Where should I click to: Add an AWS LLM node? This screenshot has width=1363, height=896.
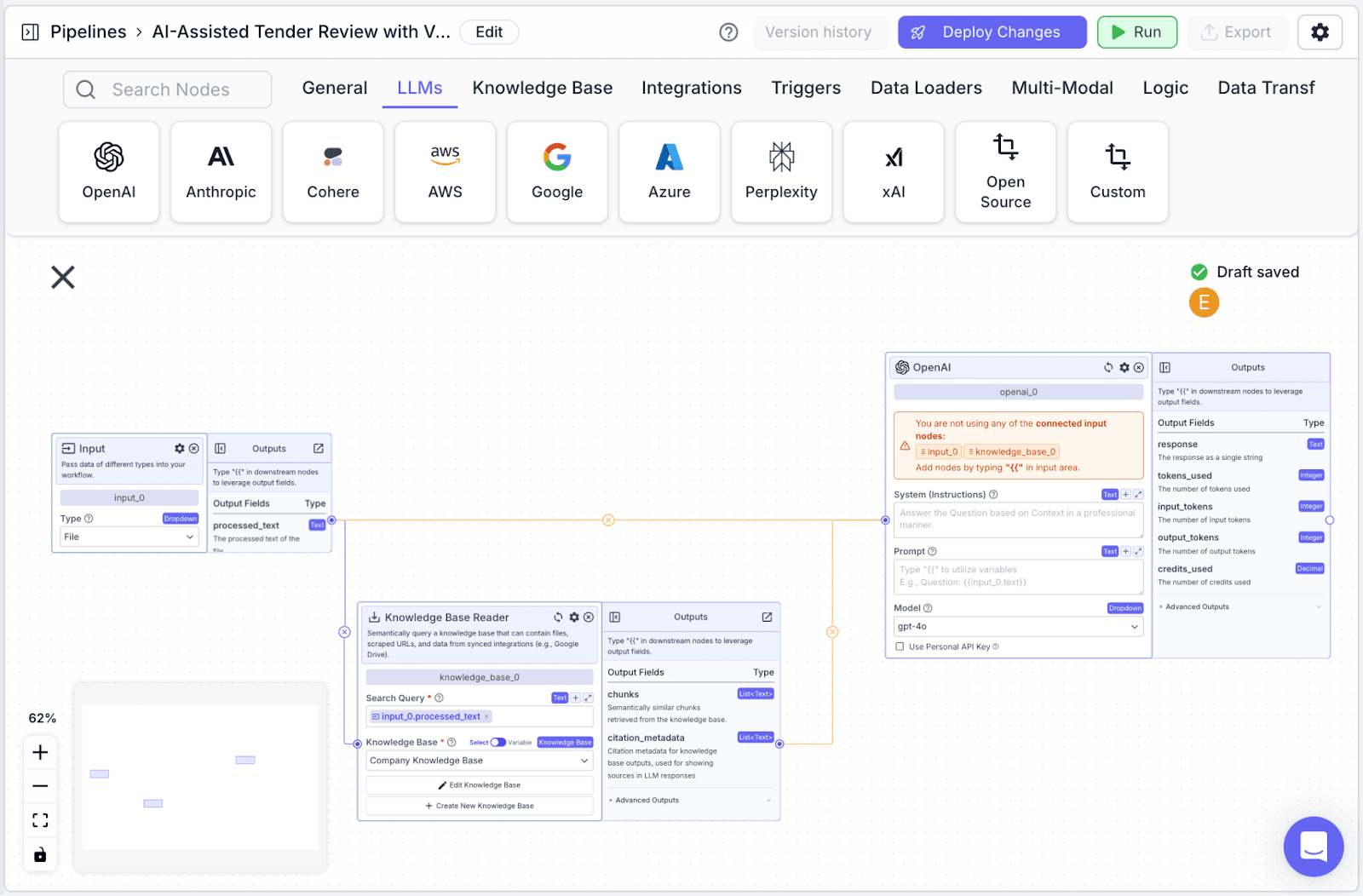445,172
